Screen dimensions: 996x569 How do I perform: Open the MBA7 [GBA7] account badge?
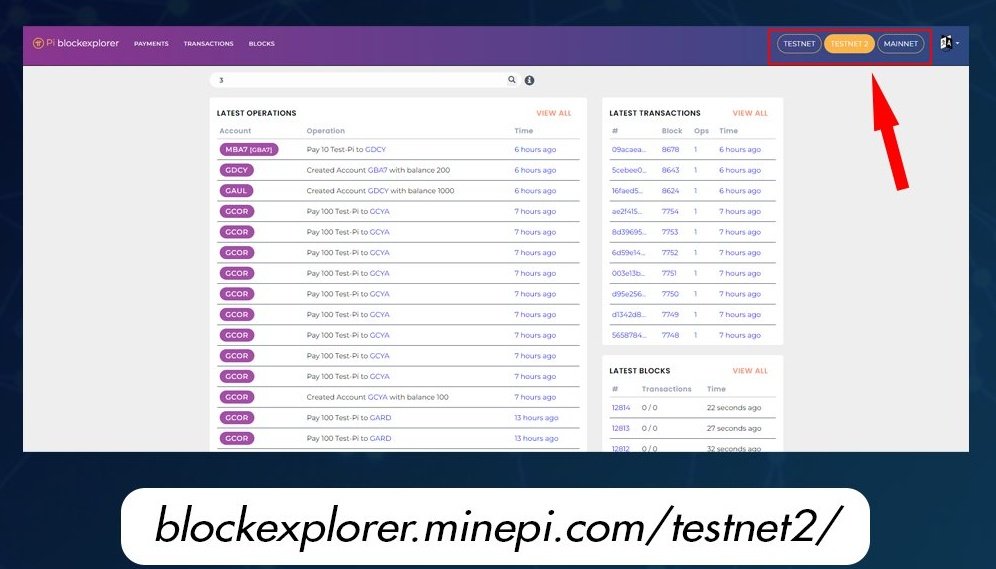[249, 149]
